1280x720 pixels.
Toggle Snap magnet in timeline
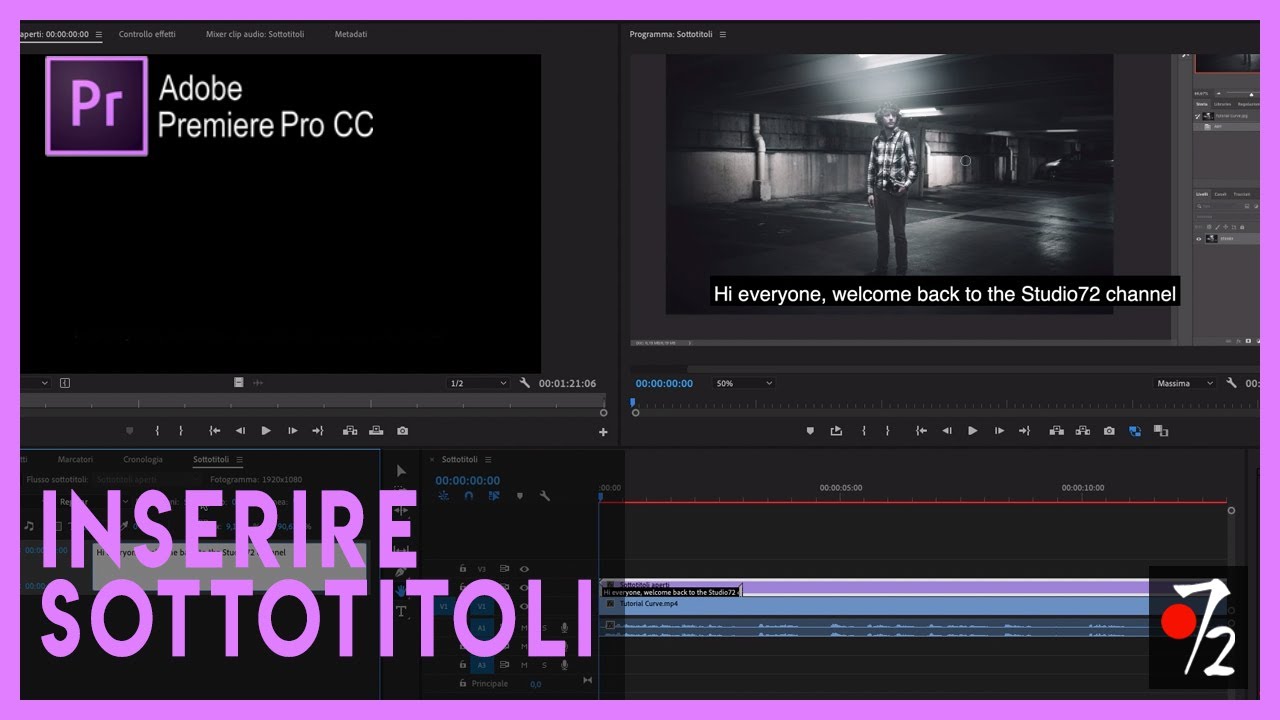[x=469, y=496]
